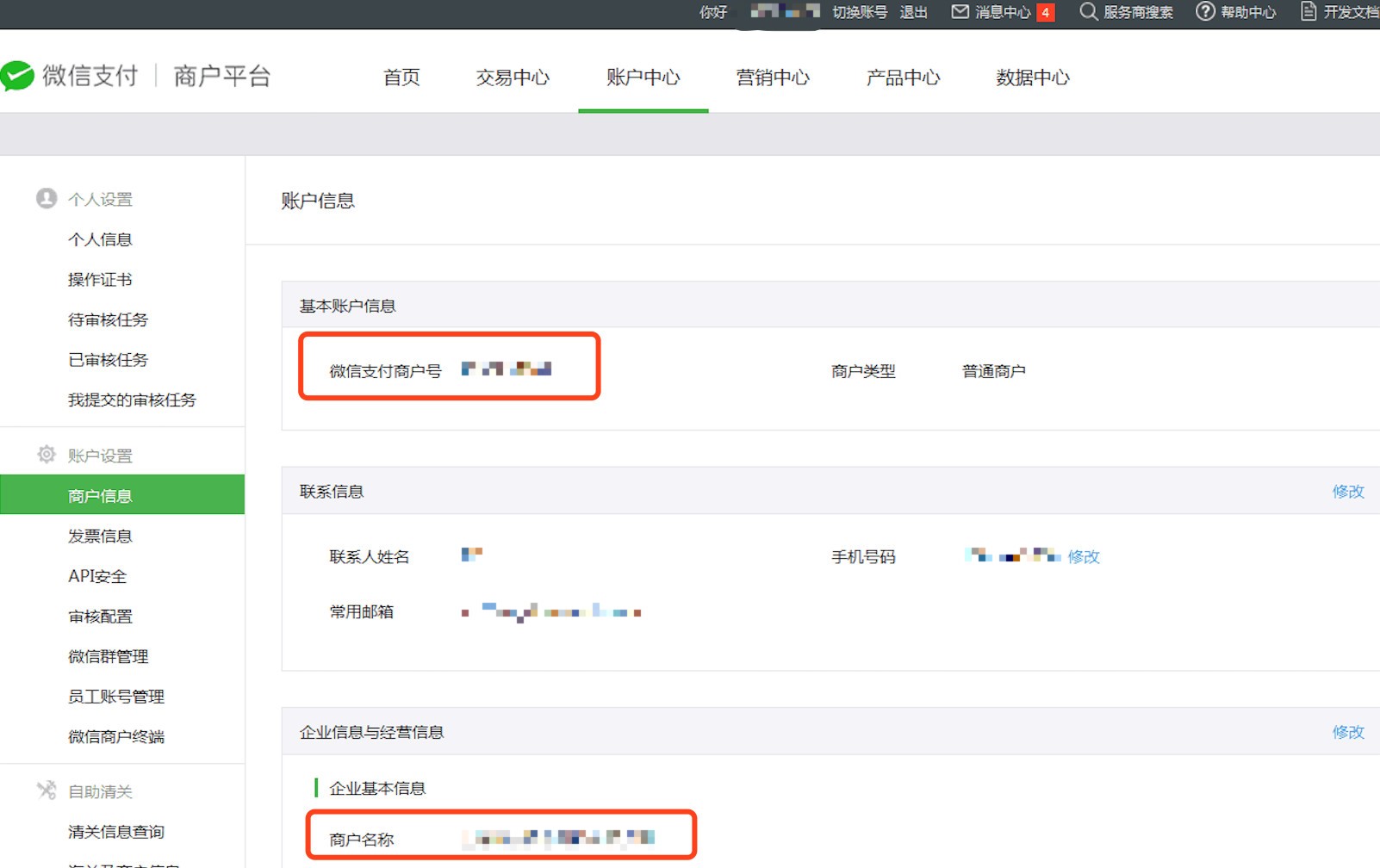Click the red unread message badge 4

click(1046, 12)
